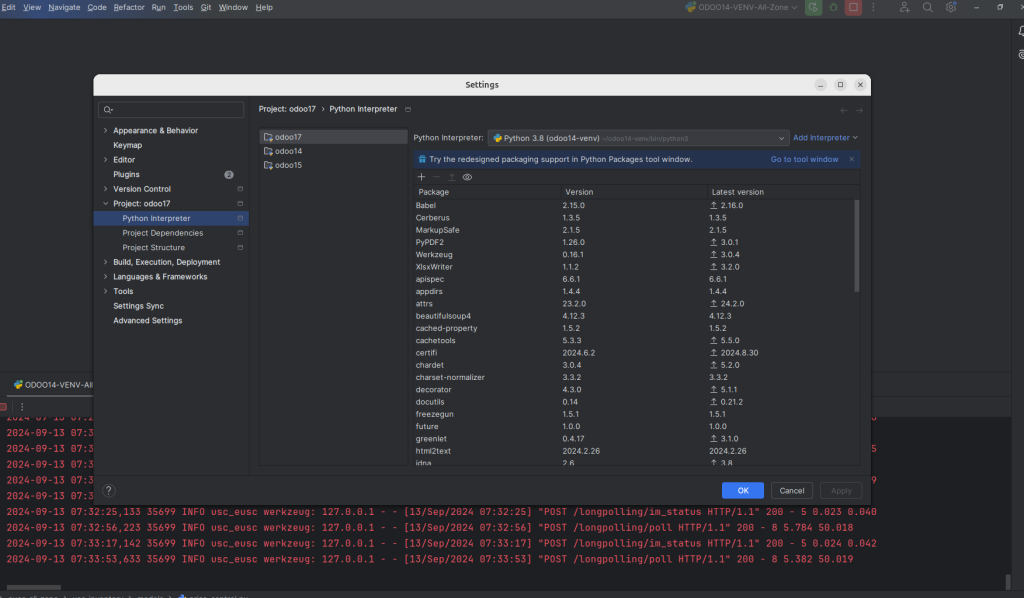Open the more actions kebab in main toolbar
Screen dimensions: 1024x598
click(x=873, y=8)
